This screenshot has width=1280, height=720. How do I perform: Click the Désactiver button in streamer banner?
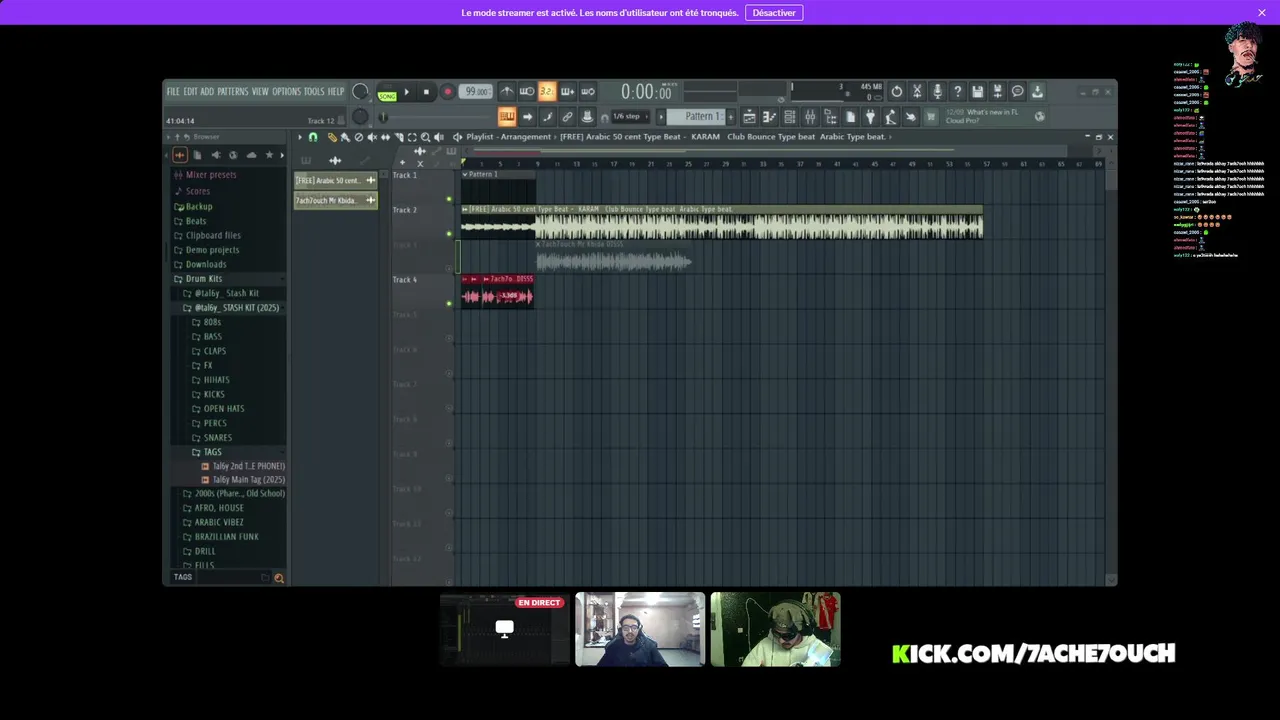tap(774, 13)
